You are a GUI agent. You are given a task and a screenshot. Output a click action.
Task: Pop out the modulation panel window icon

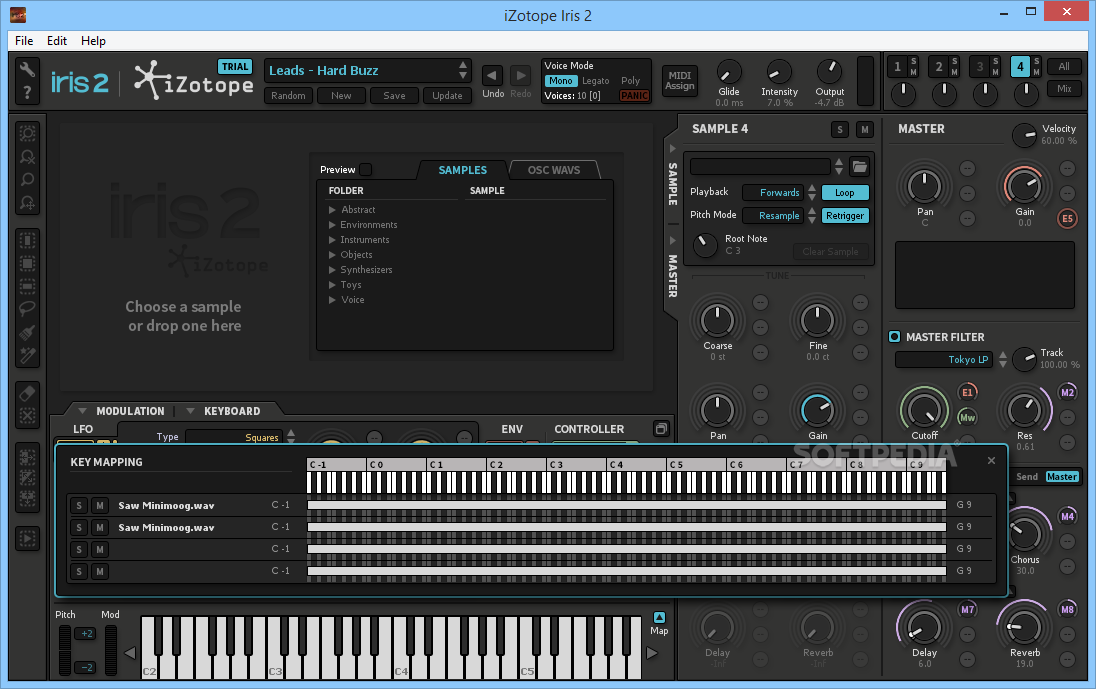pyautogui.click(x=661, y=428)
